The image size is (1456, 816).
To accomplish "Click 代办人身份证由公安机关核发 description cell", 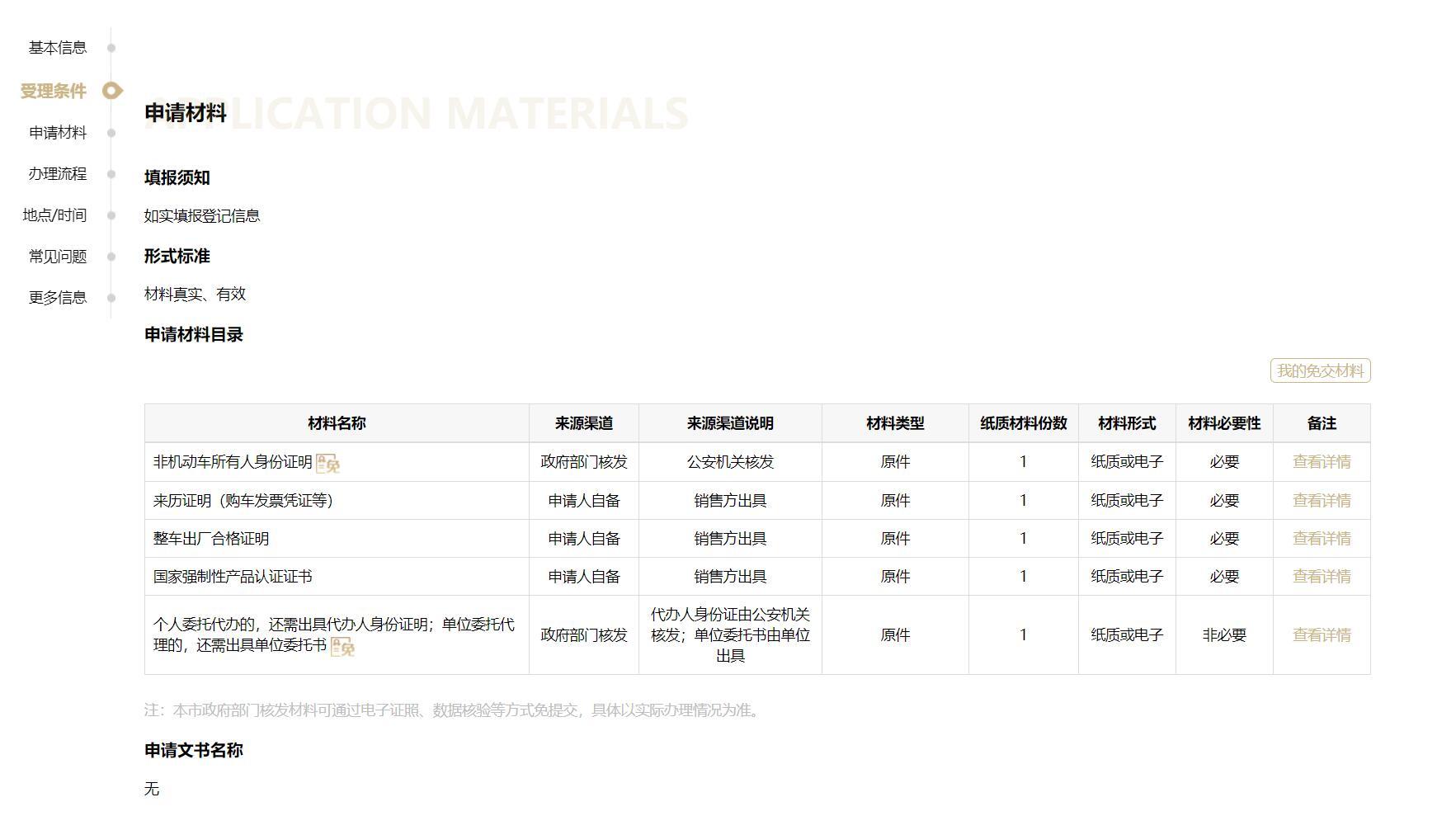I will click(730, 635).
